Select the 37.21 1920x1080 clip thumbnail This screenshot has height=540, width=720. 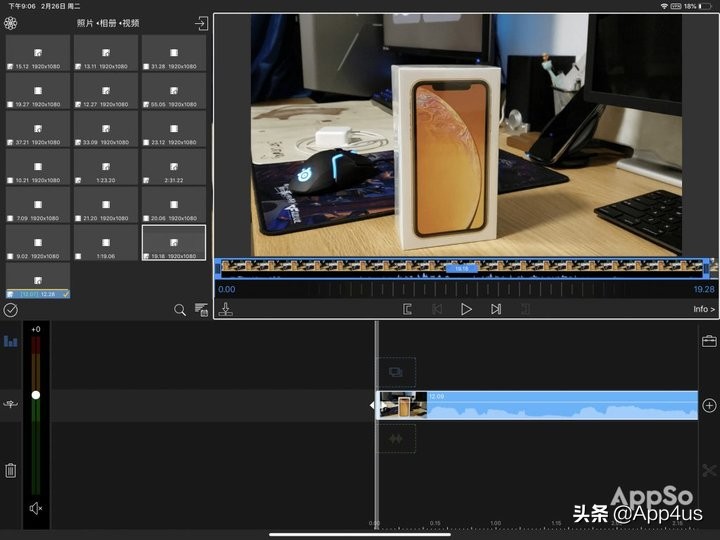[38, 129]
